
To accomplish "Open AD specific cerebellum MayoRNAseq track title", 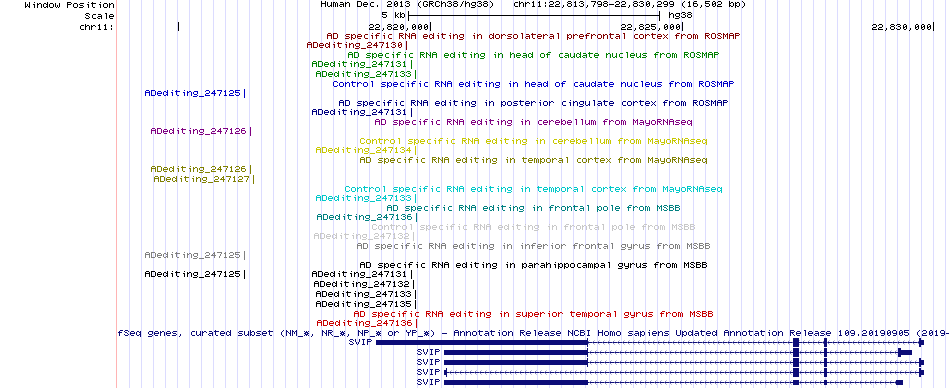I will point(533,122).
